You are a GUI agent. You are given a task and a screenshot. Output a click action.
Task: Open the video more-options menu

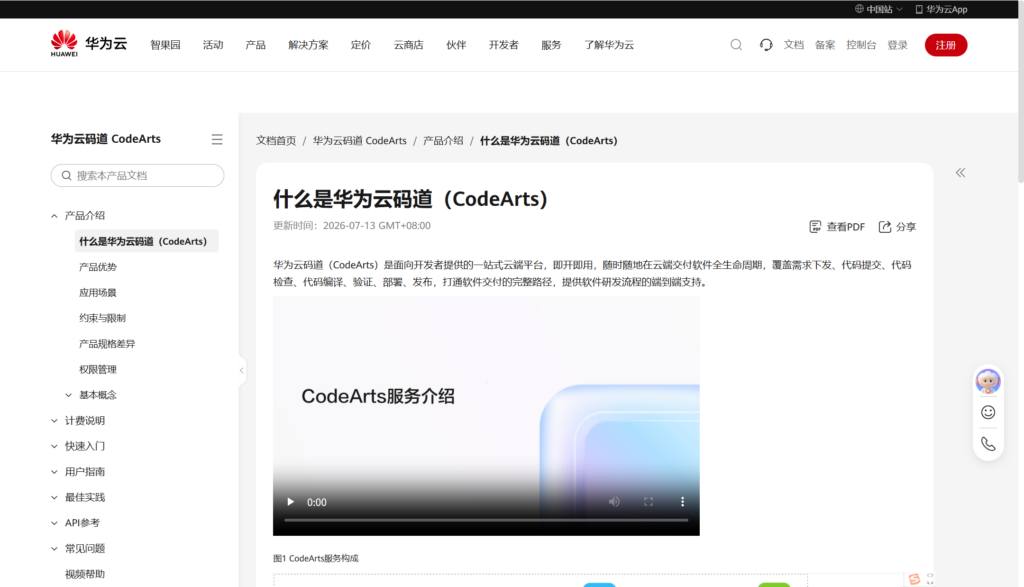coord(682,501)
